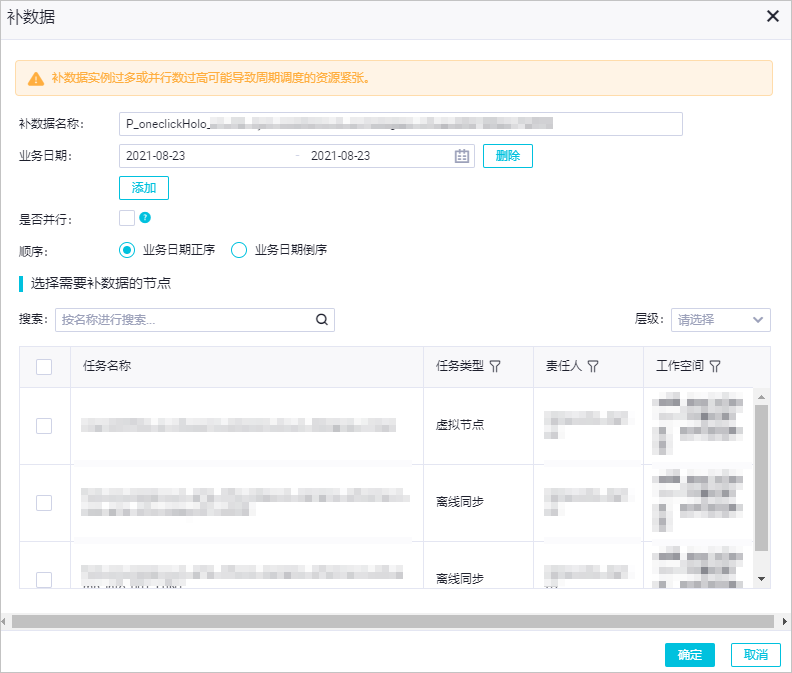The width and height of the screenshot is (792, 673).
Task: Confirm with the 确定 button
Action: [x=689, y=655]
